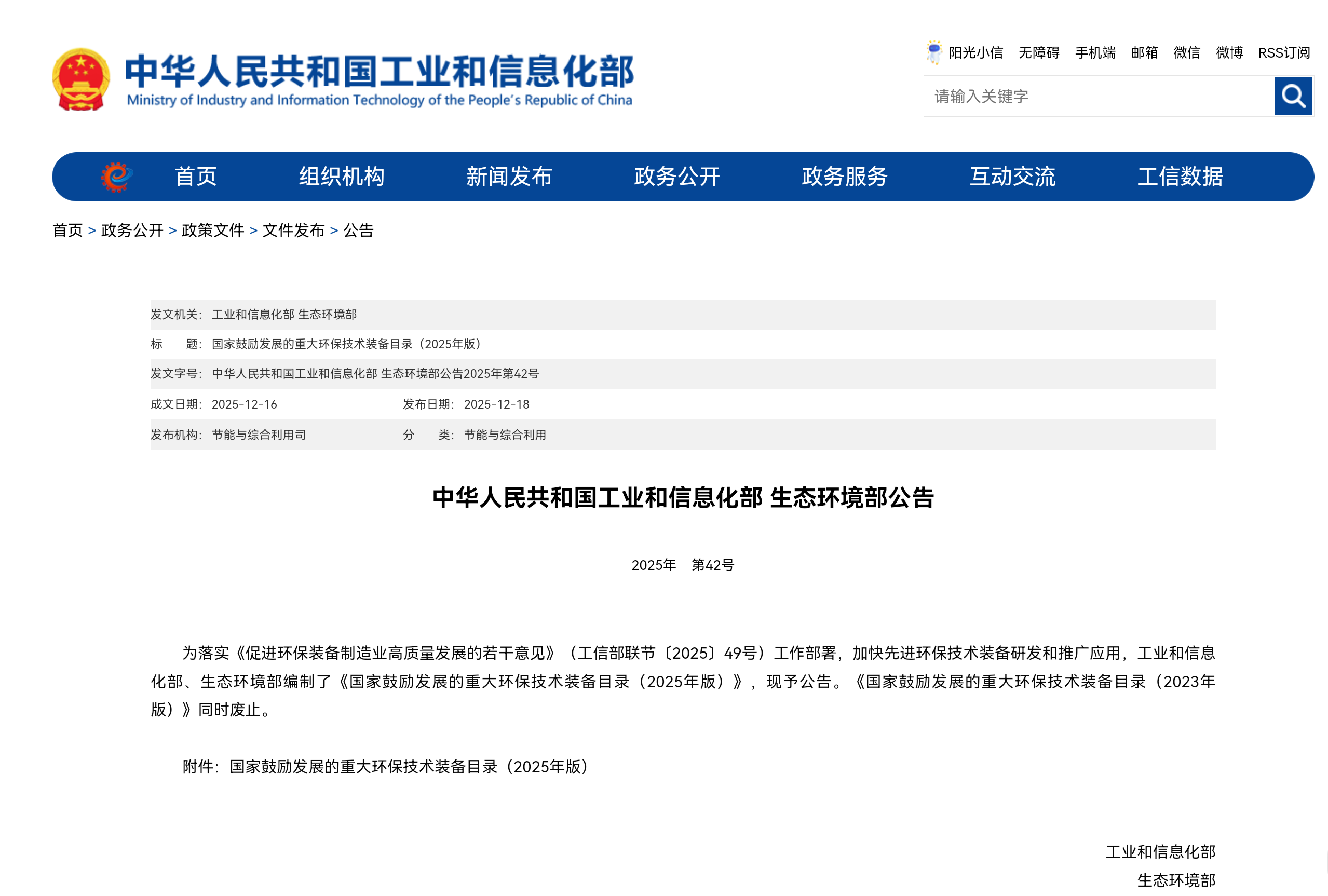Click the magnifier search button
1328x896 pixels.
pos(1293,96)
